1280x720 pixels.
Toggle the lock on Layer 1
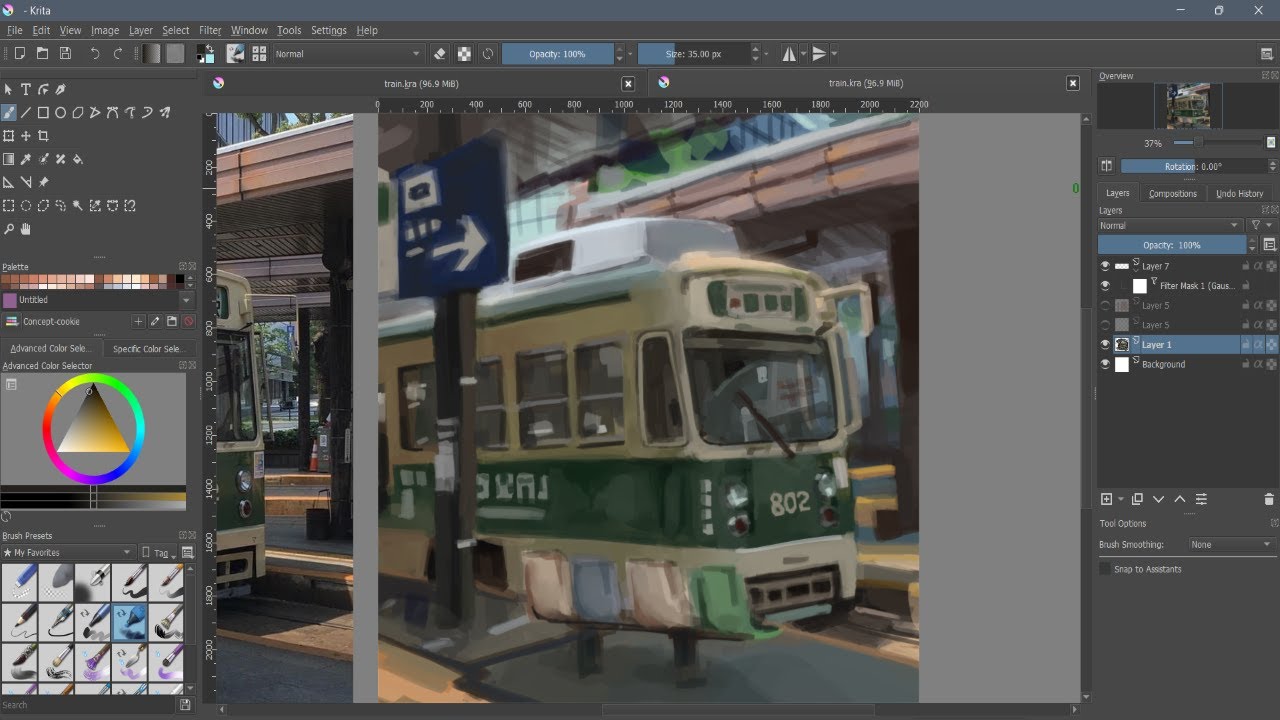click(1246, 344)
